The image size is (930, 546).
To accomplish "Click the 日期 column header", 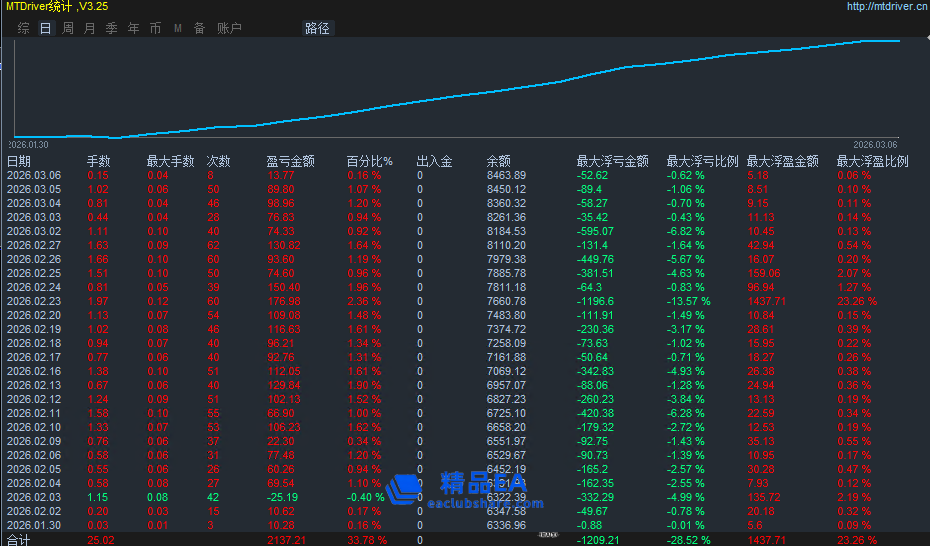I will 18,161.
